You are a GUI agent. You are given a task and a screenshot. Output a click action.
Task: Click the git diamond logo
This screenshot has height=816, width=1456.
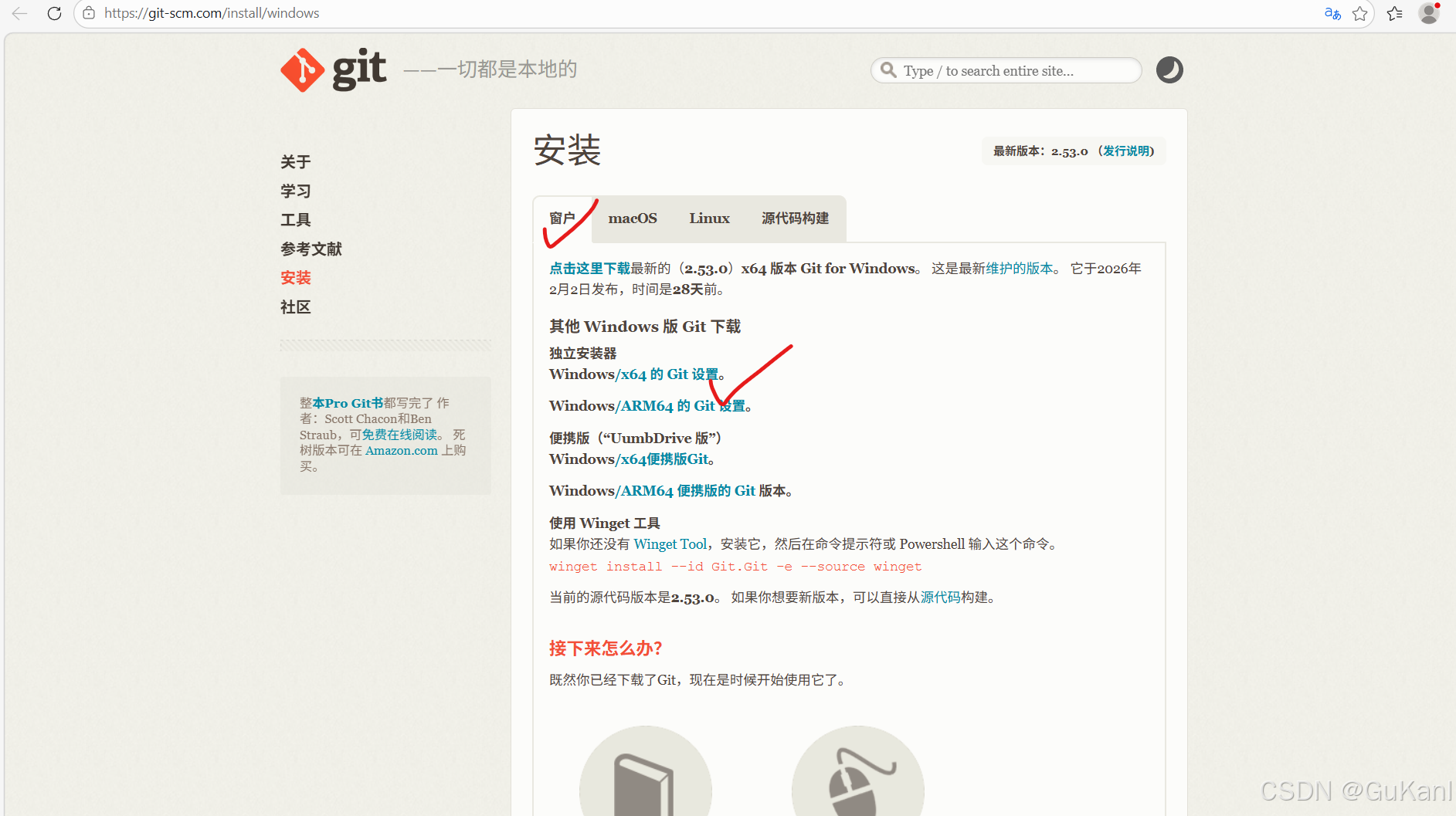click(302, 70)
